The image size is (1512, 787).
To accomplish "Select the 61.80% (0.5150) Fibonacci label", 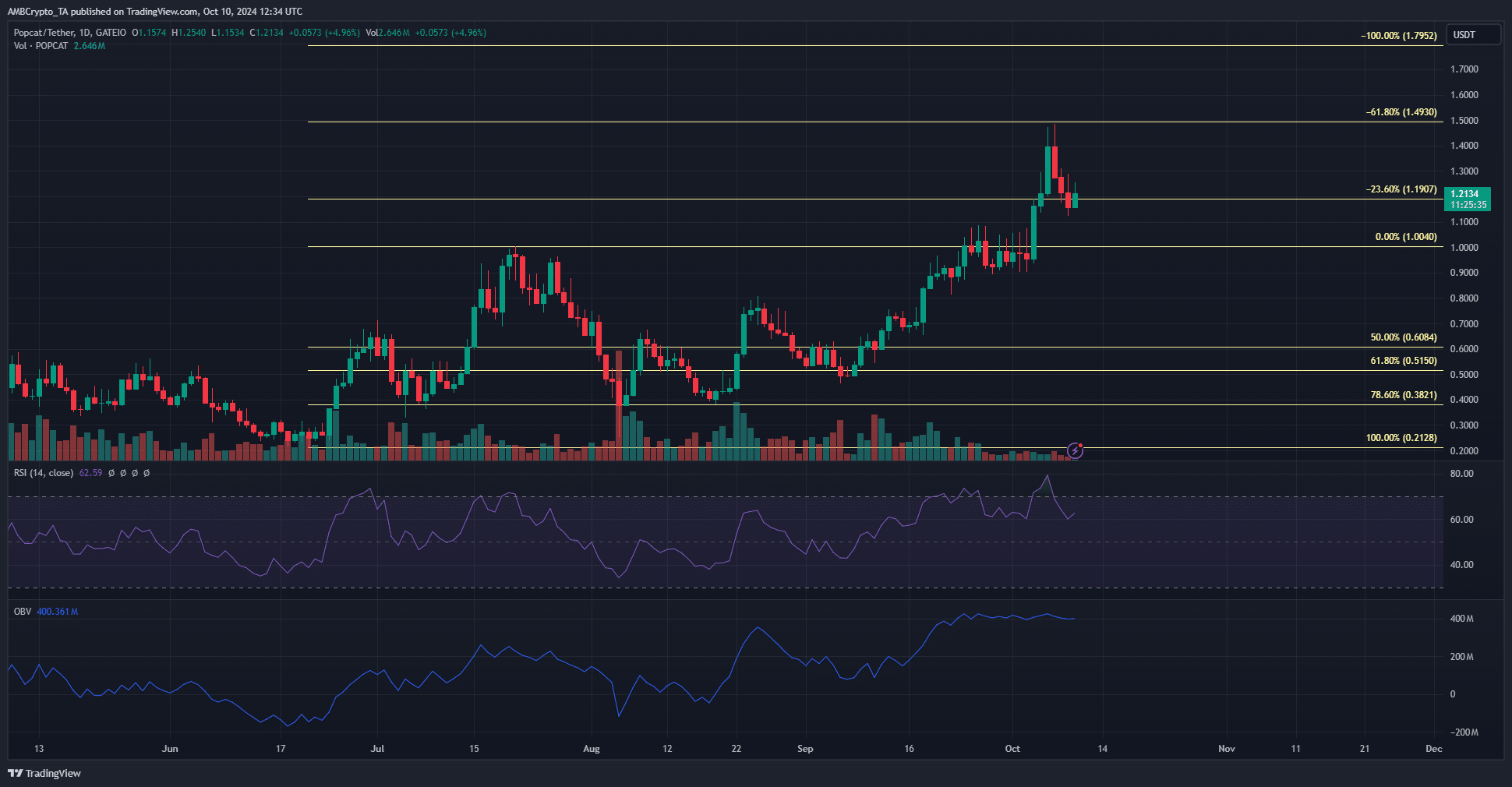I will 1404,361.
